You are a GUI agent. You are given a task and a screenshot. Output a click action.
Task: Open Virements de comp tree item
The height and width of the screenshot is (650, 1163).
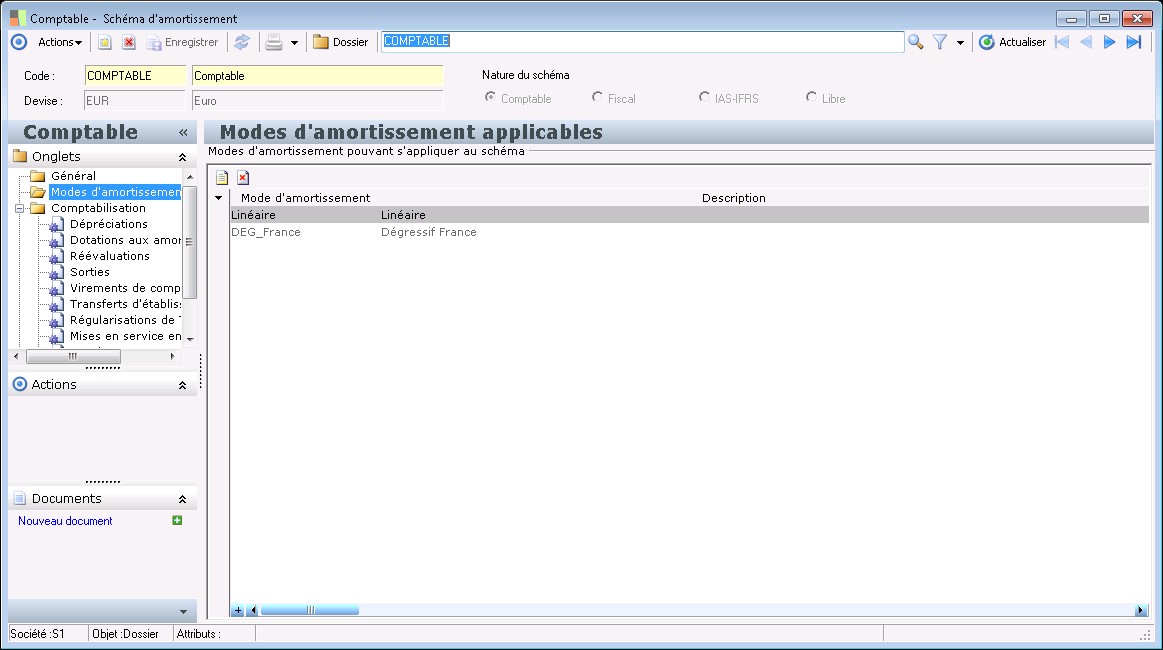click(x=125, y=288)
